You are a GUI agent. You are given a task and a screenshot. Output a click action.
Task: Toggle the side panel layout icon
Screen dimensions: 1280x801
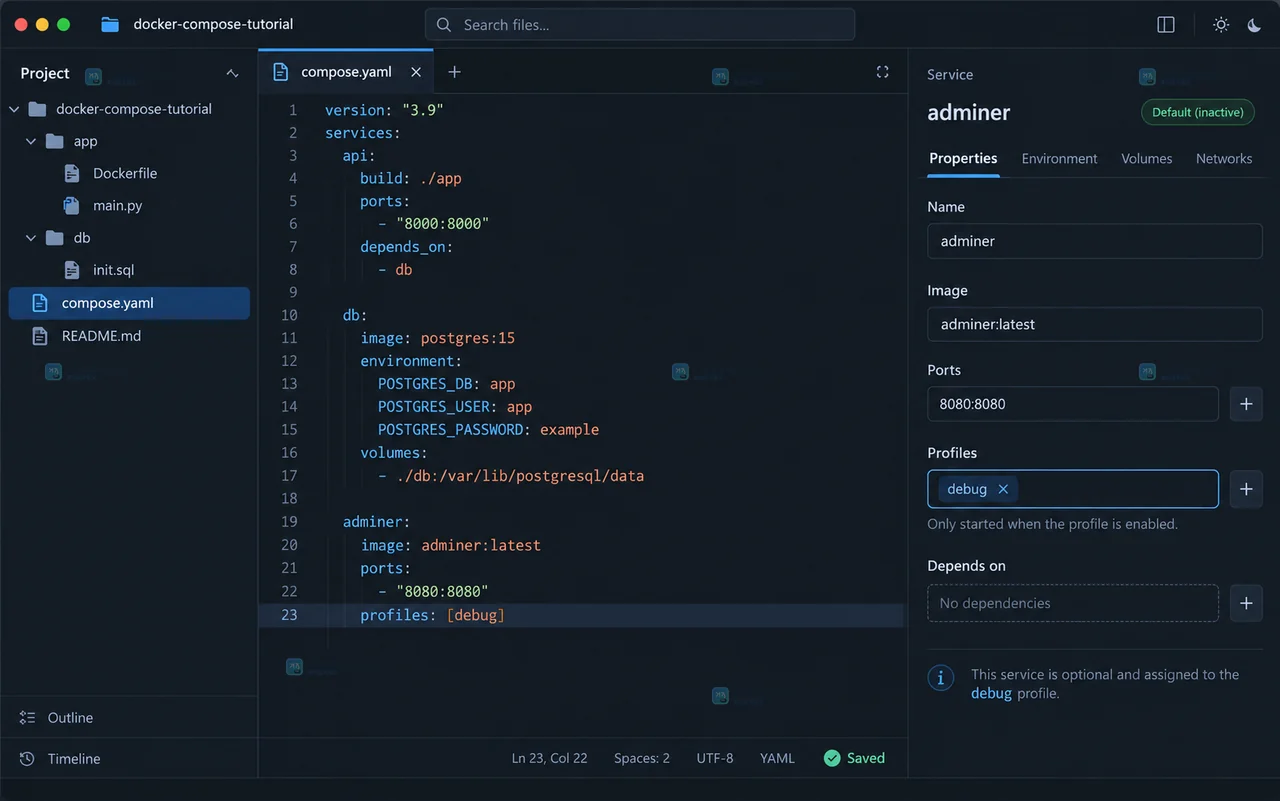(x=1166, y=25)
